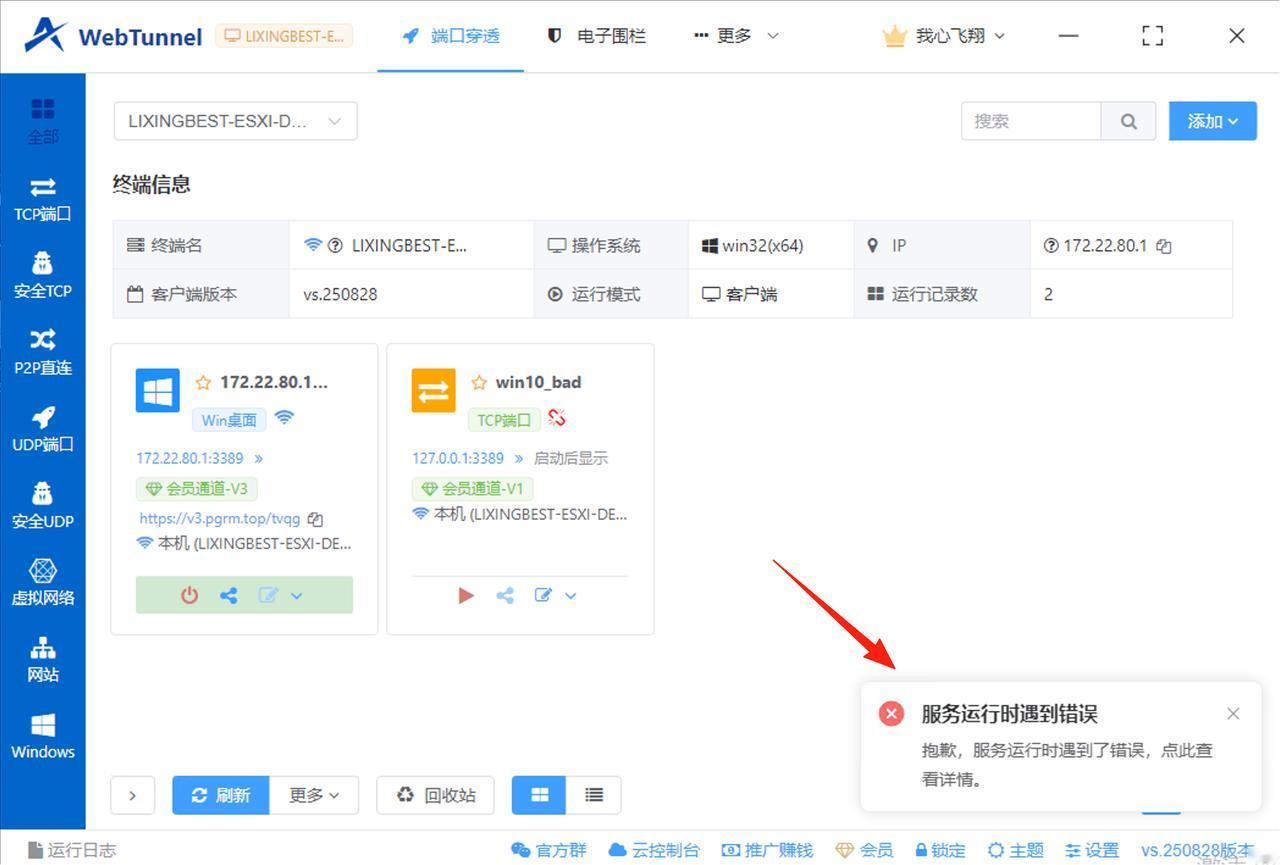Viewport: 1280px width, 865px height.
Task: Open the error details notification message
Action: [1067, 764]
